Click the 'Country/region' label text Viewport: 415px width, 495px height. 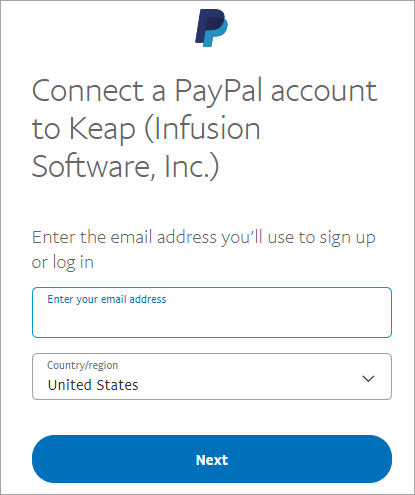tap(83, 365)
